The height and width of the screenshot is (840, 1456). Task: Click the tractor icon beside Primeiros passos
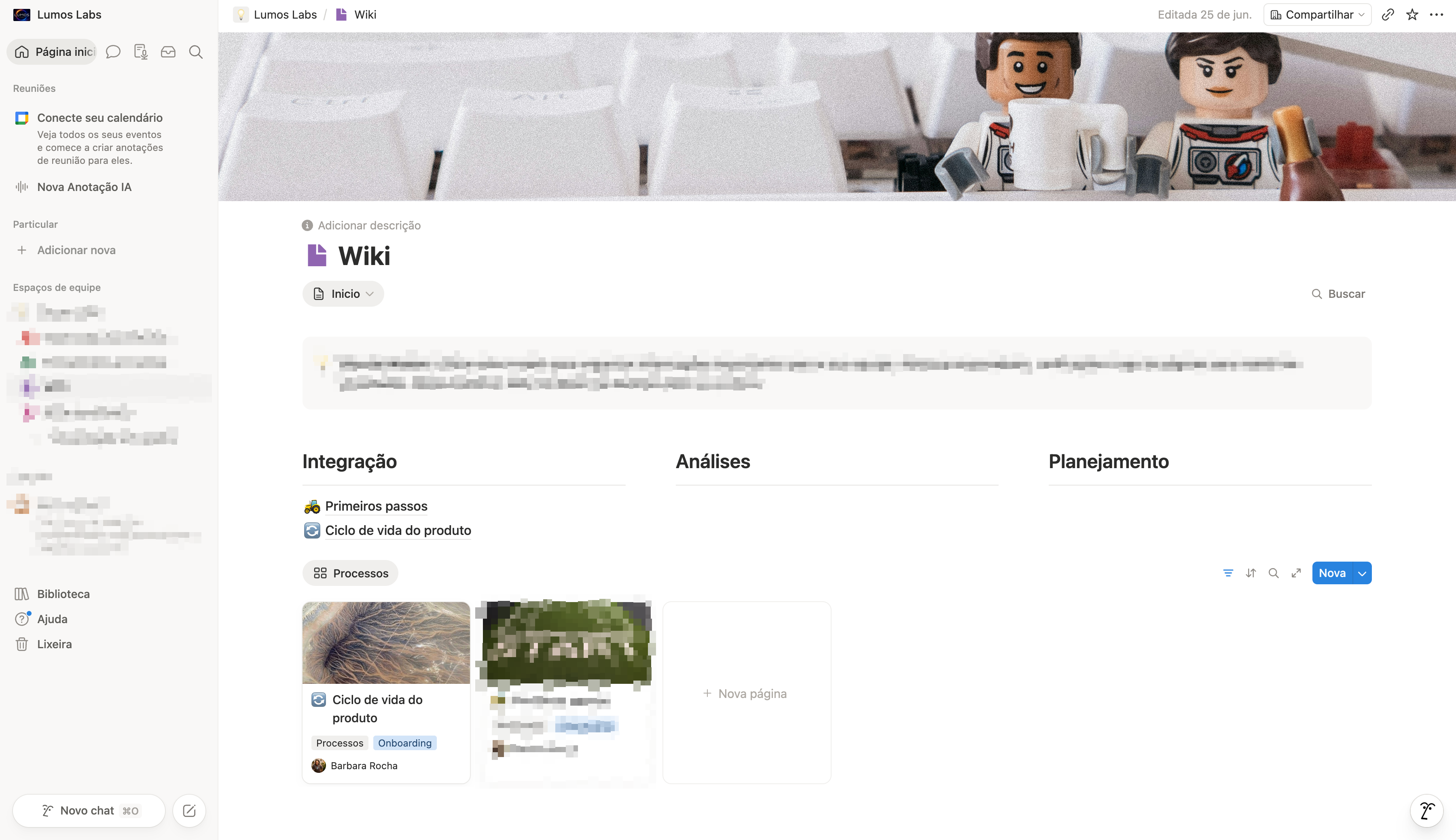312,506
